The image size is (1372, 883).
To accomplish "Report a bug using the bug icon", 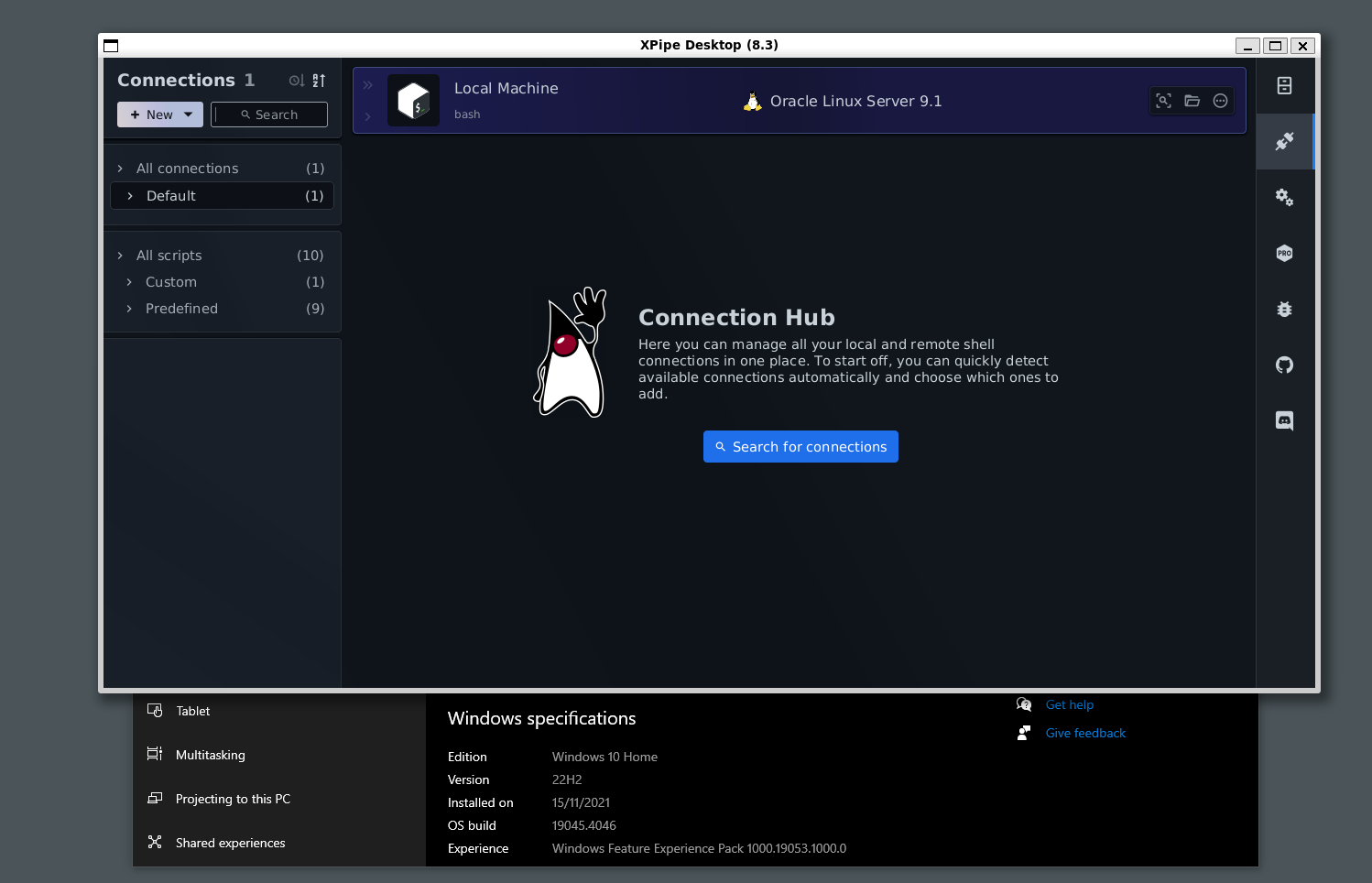I will [x=1284, y=309].
